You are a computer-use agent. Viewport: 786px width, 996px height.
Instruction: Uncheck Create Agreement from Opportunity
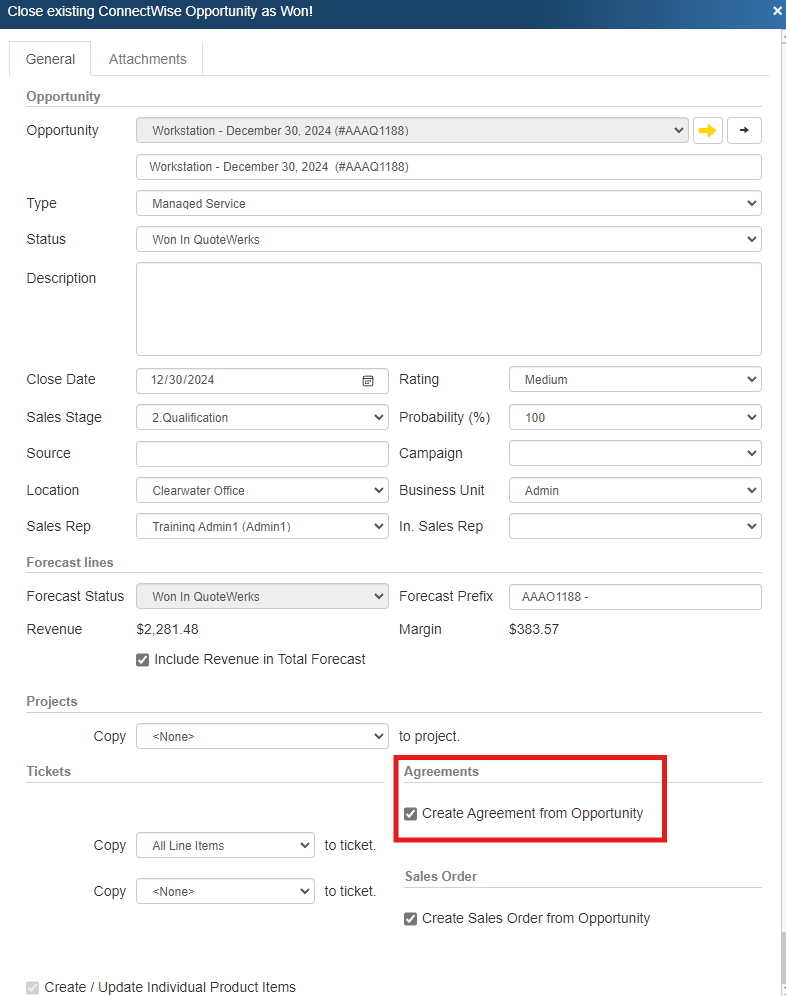(410, 814)
